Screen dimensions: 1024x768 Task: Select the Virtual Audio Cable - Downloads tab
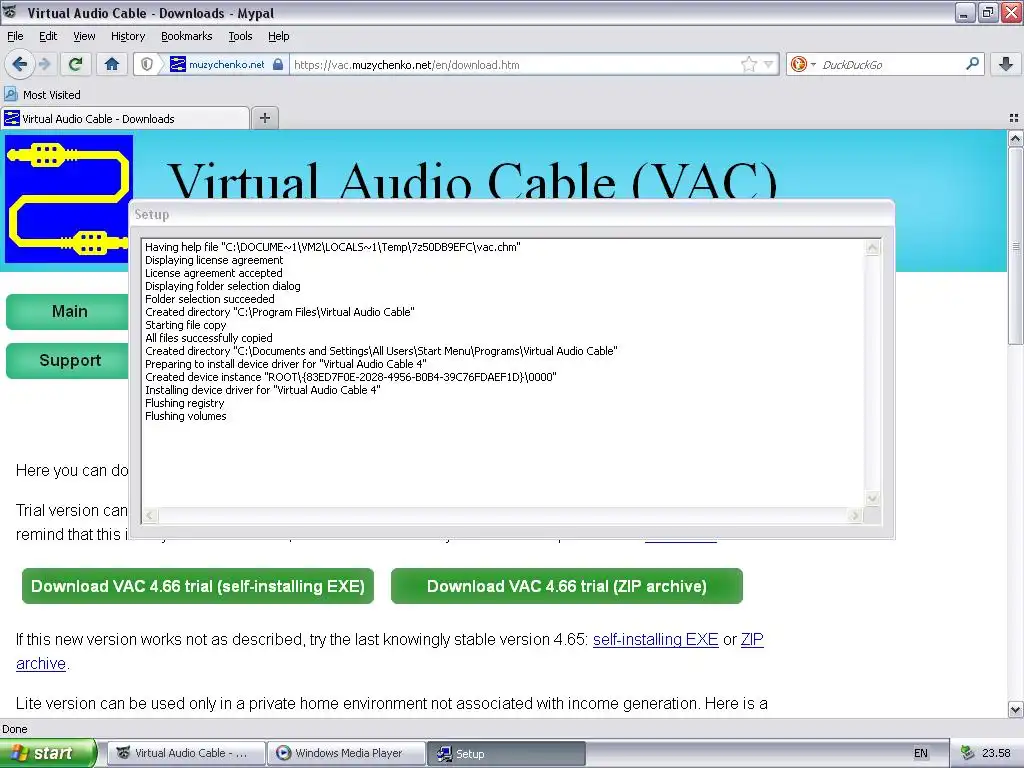pyautogui.click(x=125, y=118)
